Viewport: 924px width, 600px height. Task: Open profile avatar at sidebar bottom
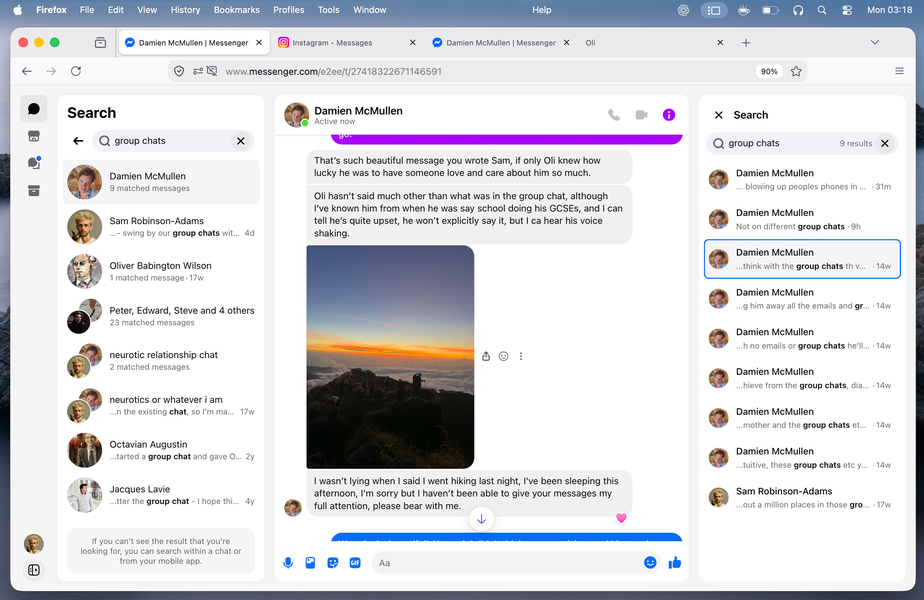tap(34, 543)
